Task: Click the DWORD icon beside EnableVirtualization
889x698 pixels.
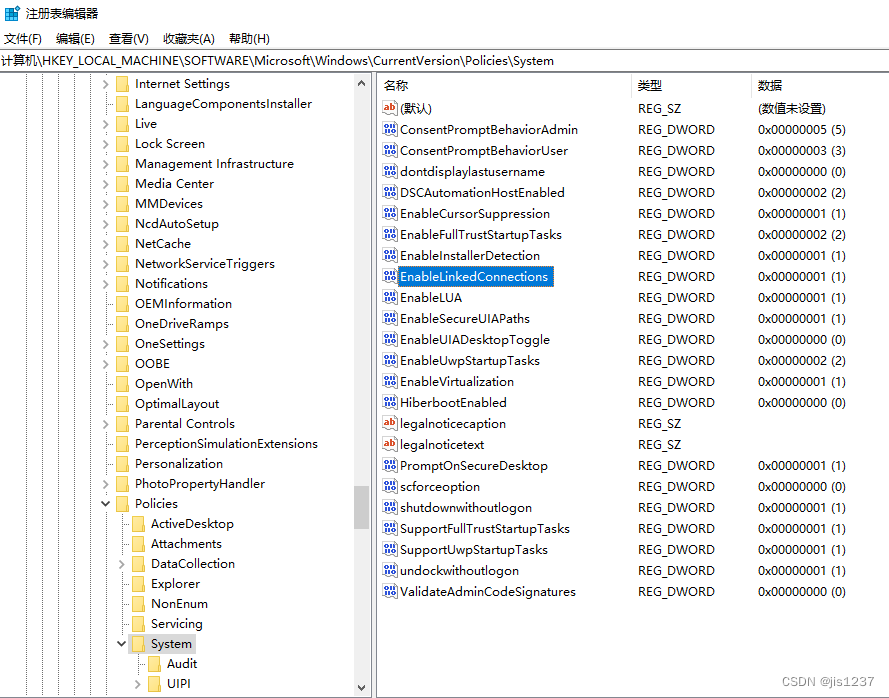Action: point(390,381)
